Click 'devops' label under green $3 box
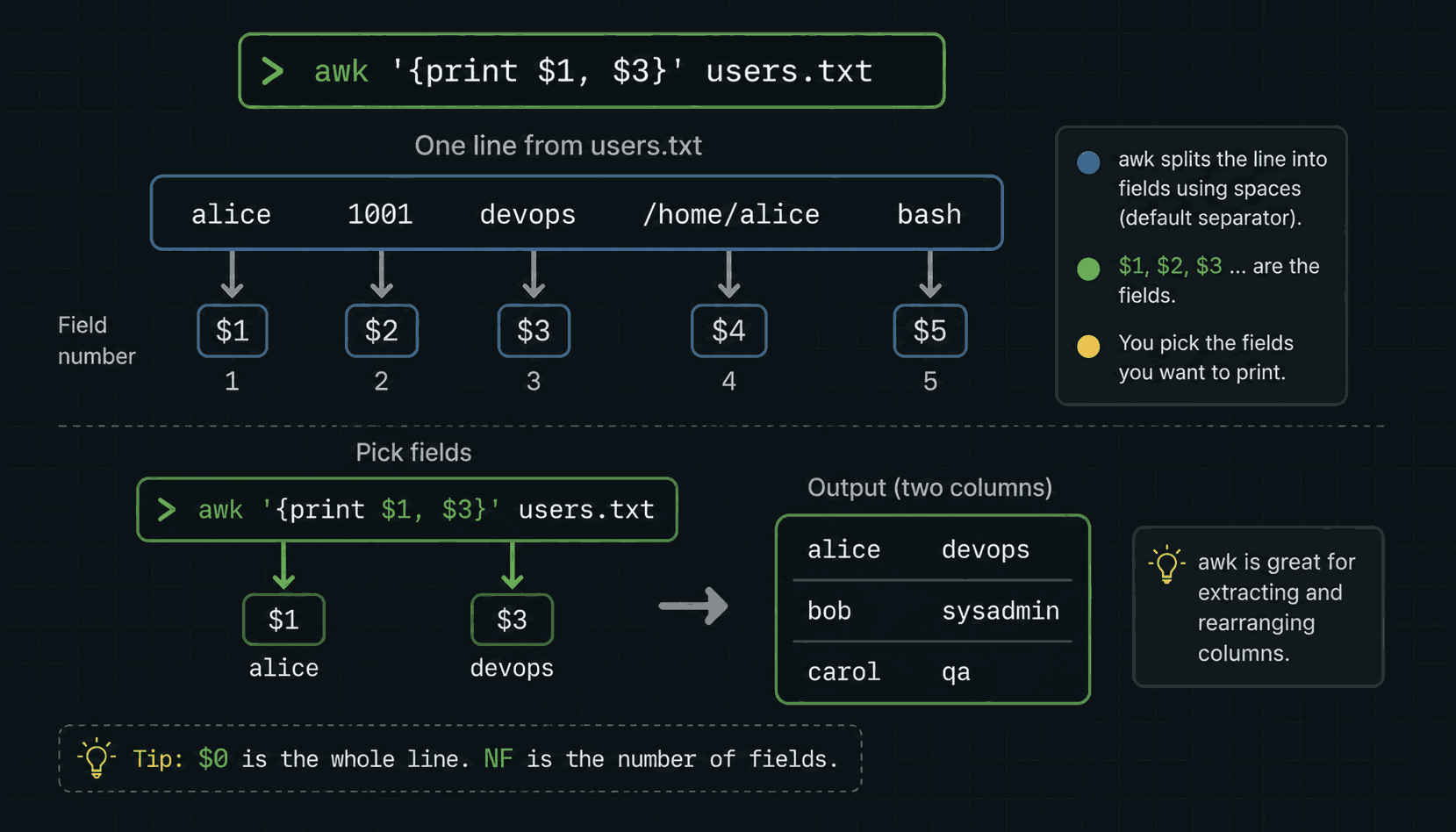 click(512, 670)
